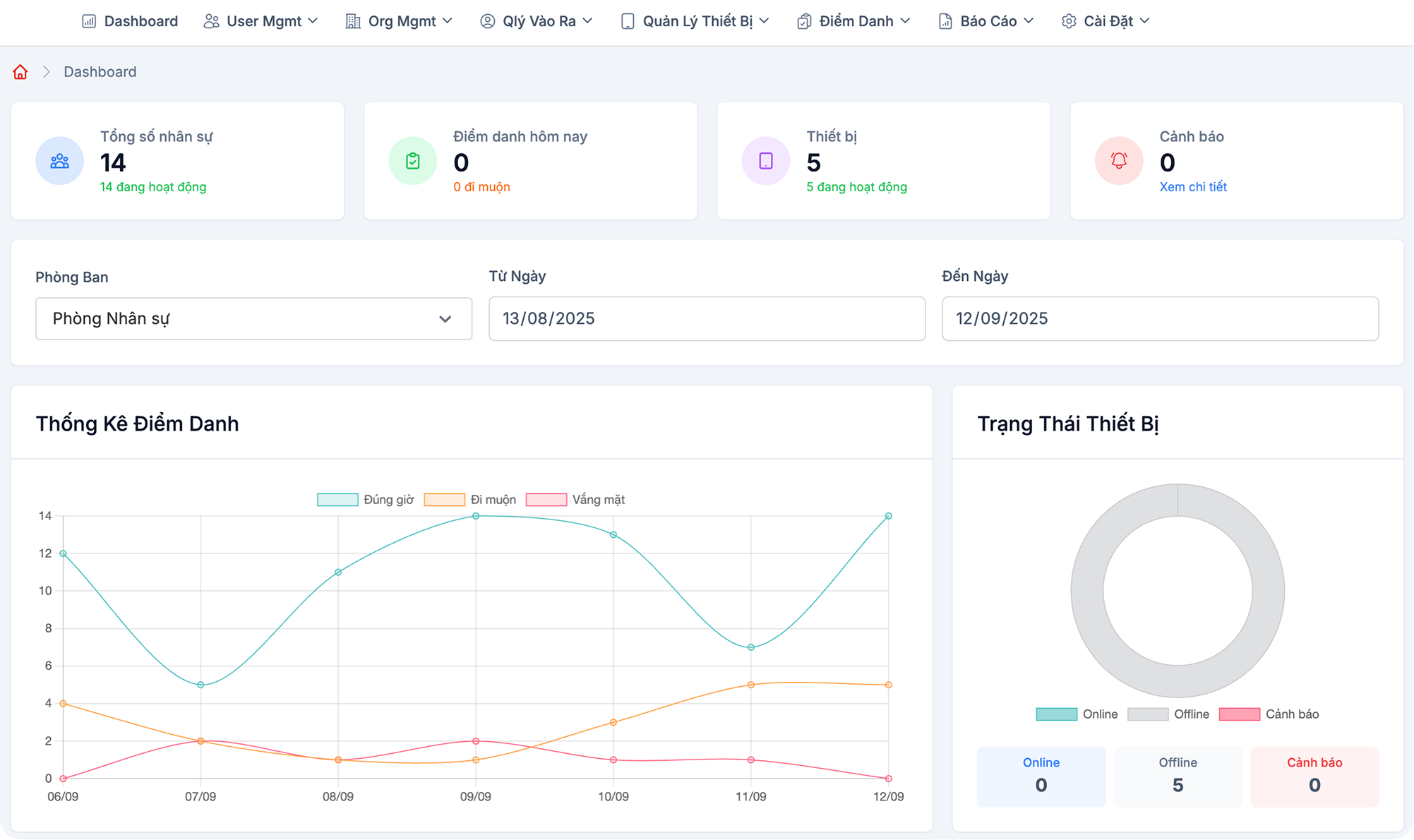1414x840 pixels.
Task: Expand the Báo Cáo dropdown arrow
Action: (x=1029, y=21)
